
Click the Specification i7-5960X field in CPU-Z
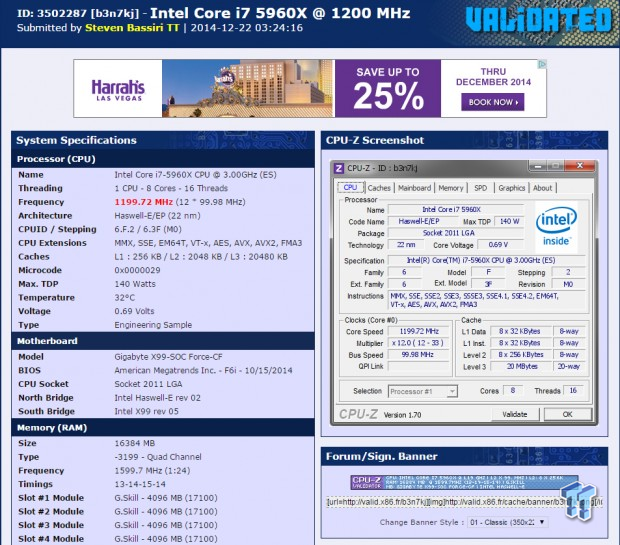click(486, 260)
